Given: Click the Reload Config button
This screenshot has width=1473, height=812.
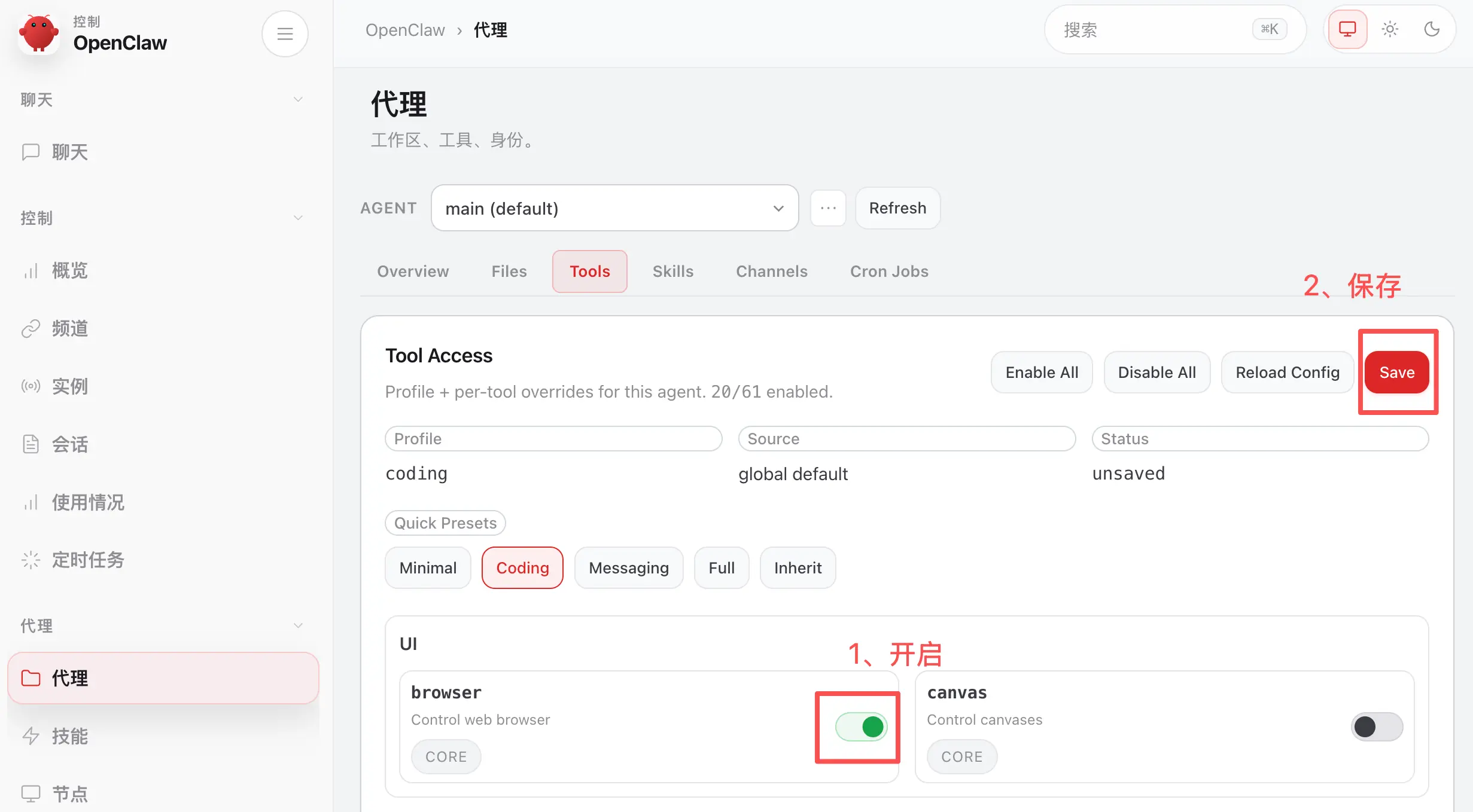Looking at the screenshot, I should coord(1288,372).
